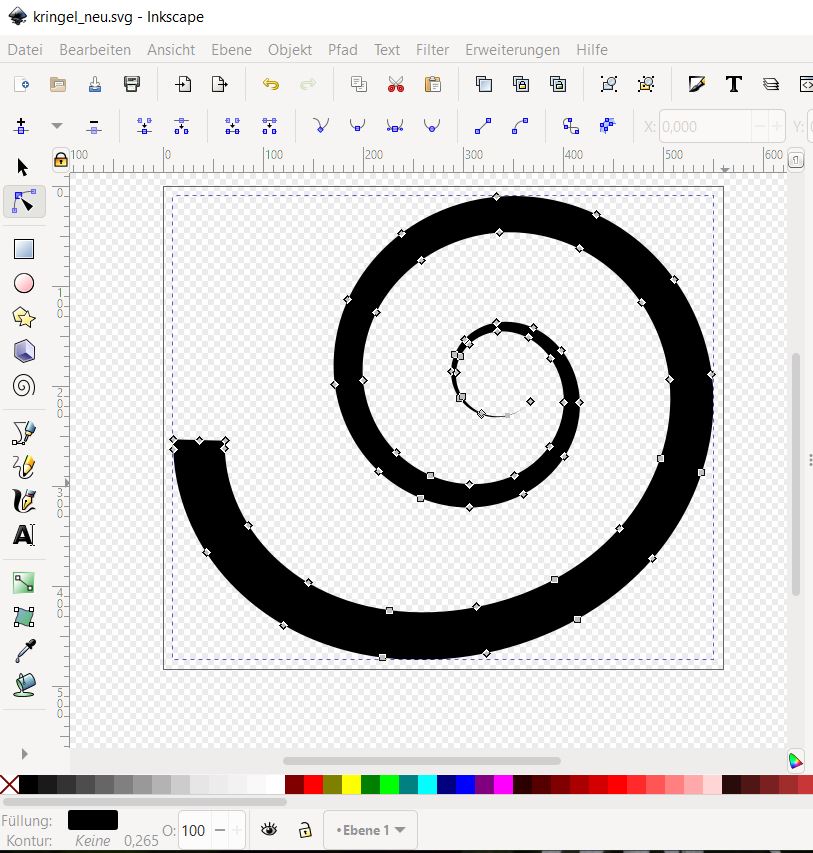This screenshot has height=853, width=813.
Task: Click the yellow swatch in the palette
Action: click(351, 786)
